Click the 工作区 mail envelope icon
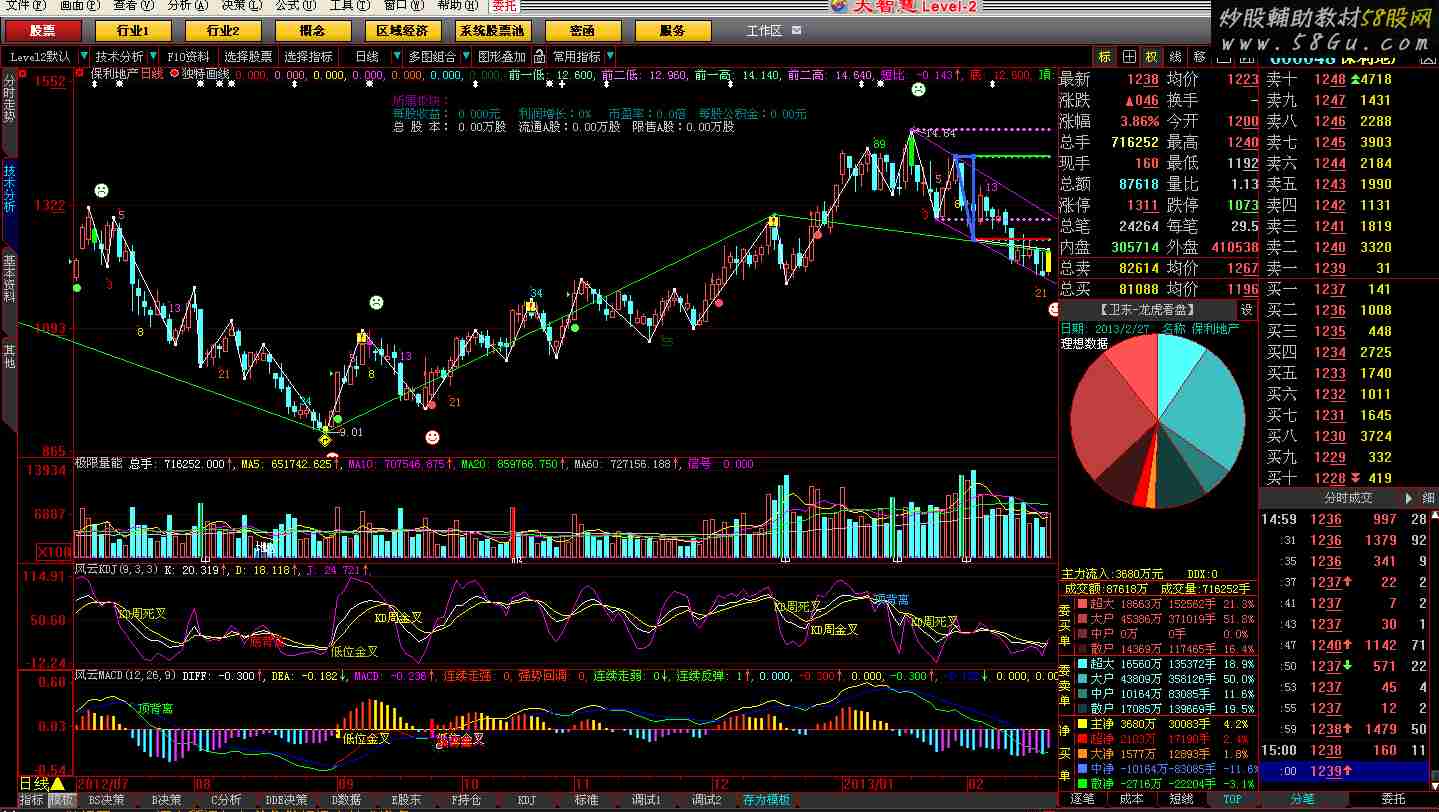 click(797, 31)
